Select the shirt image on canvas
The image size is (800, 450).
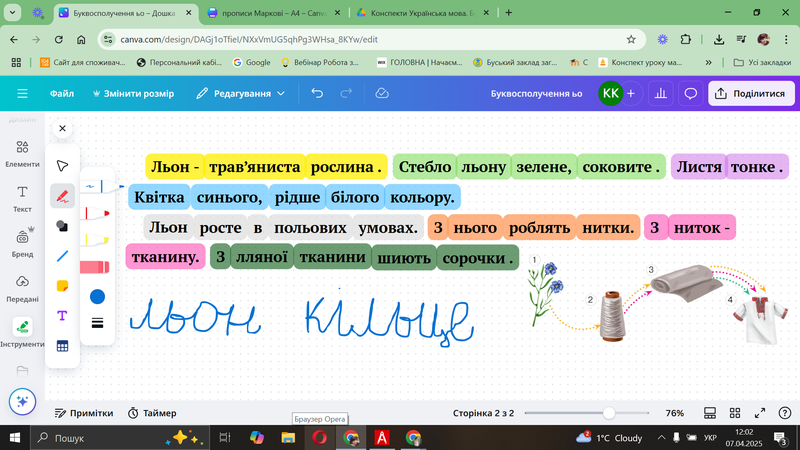point(760,321)
